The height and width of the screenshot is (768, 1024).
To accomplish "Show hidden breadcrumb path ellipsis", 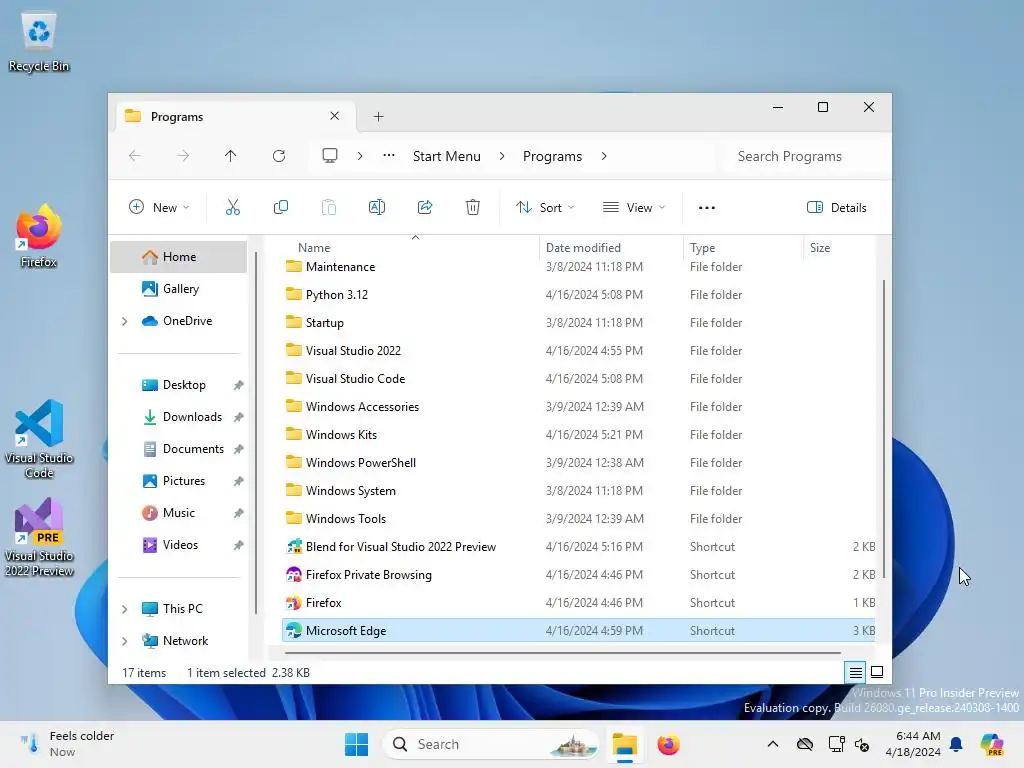I will 389,156.
